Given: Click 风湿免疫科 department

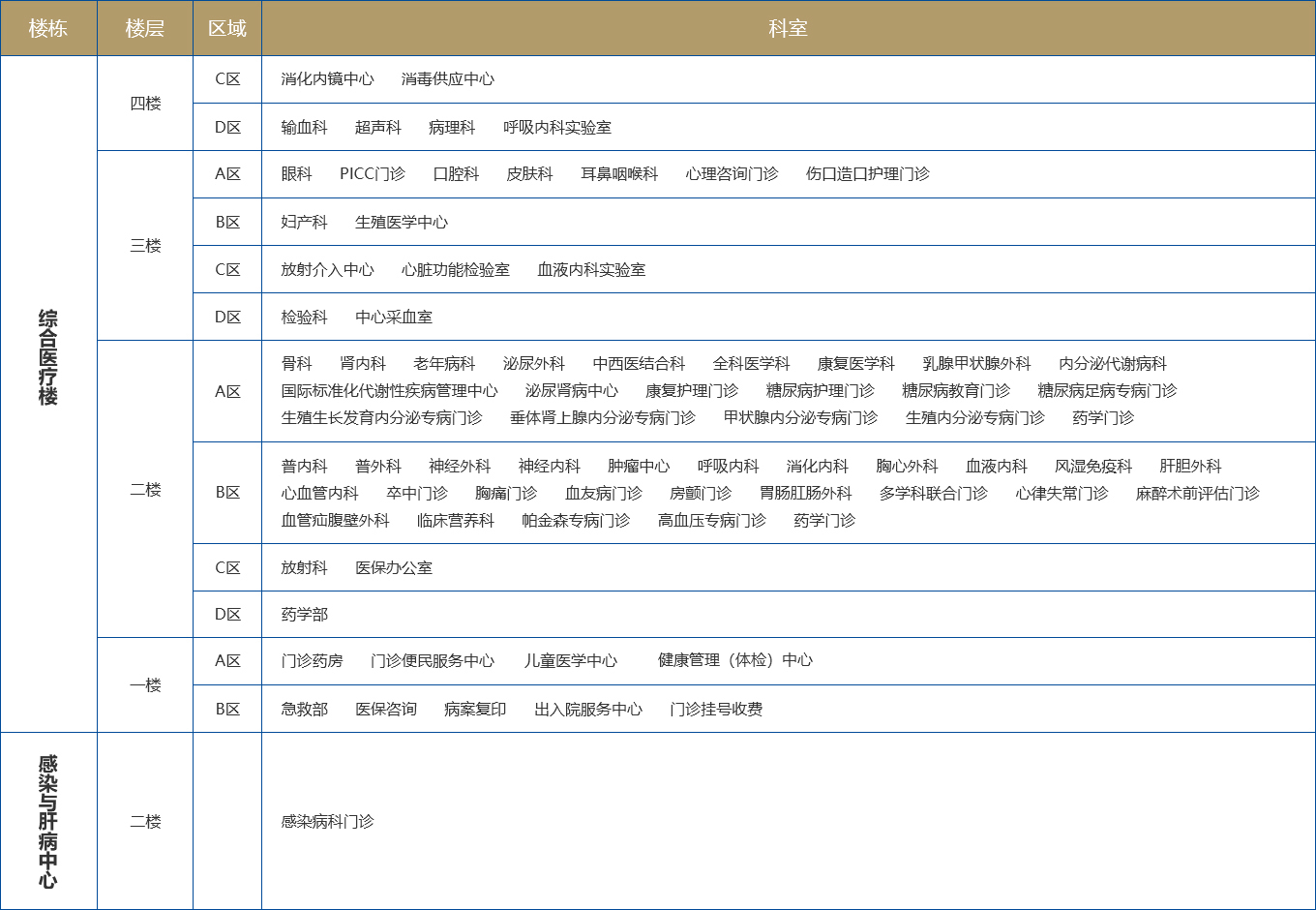Looking at the screenshot, I should [x=1093, y=467].
